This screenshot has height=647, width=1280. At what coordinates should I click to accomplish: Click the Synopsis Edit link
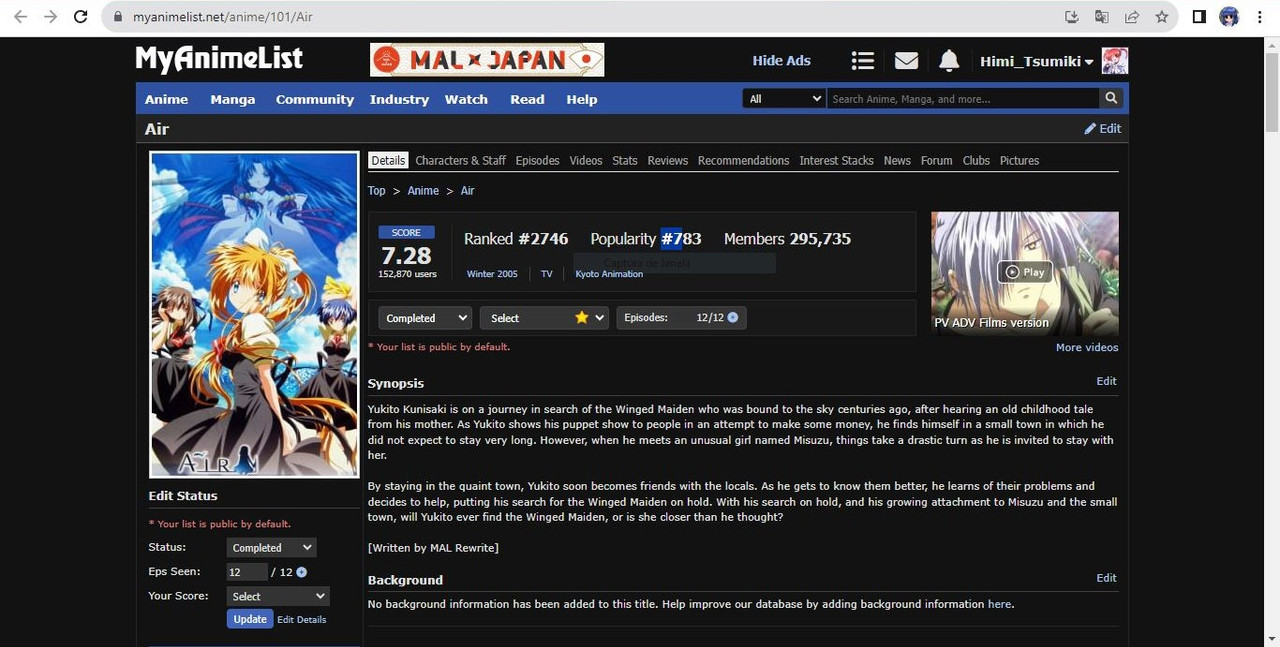[1106, 381]
